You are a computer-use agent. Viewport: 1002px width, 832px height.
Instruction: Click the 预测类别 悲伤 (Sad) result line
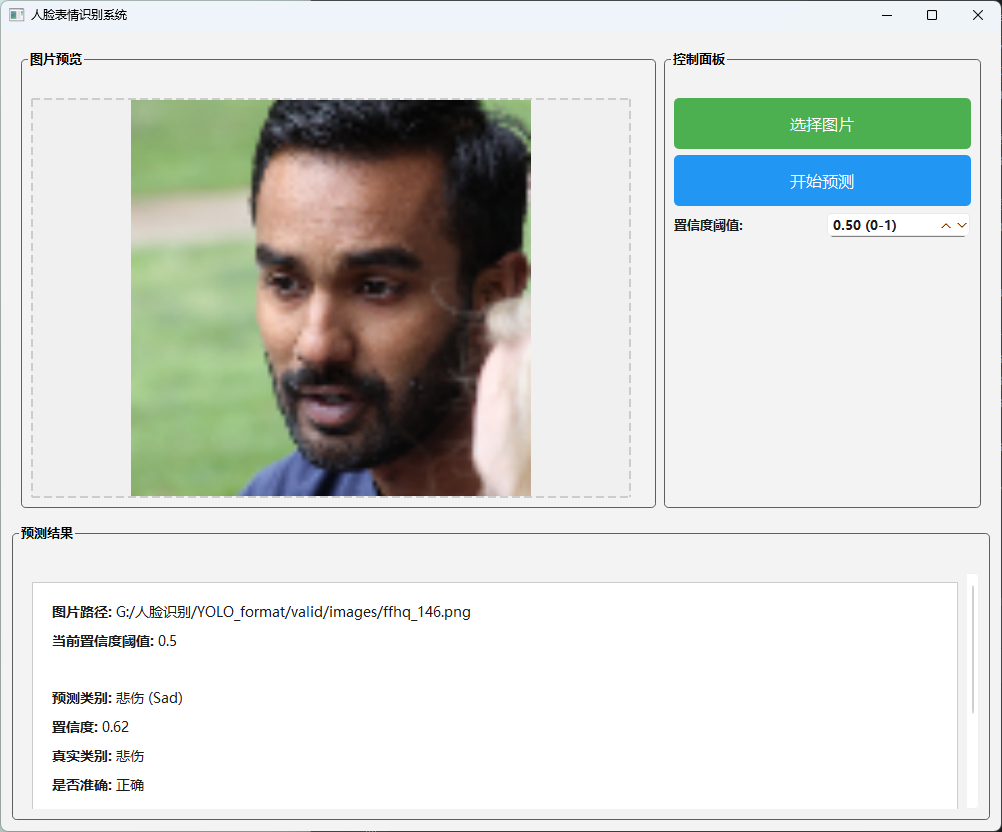pyautogui.click(x=117, y=698)
